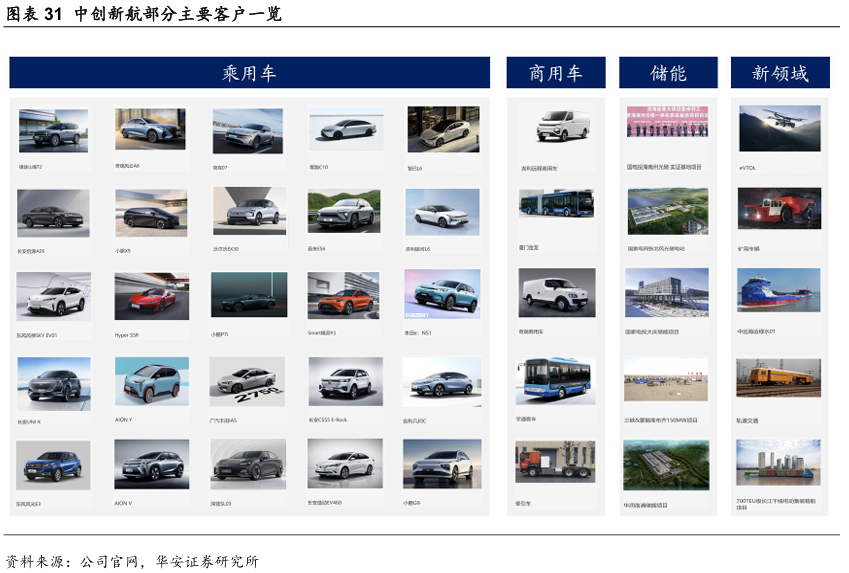Select the 乘用车 header tab

[x=249, y=73]
